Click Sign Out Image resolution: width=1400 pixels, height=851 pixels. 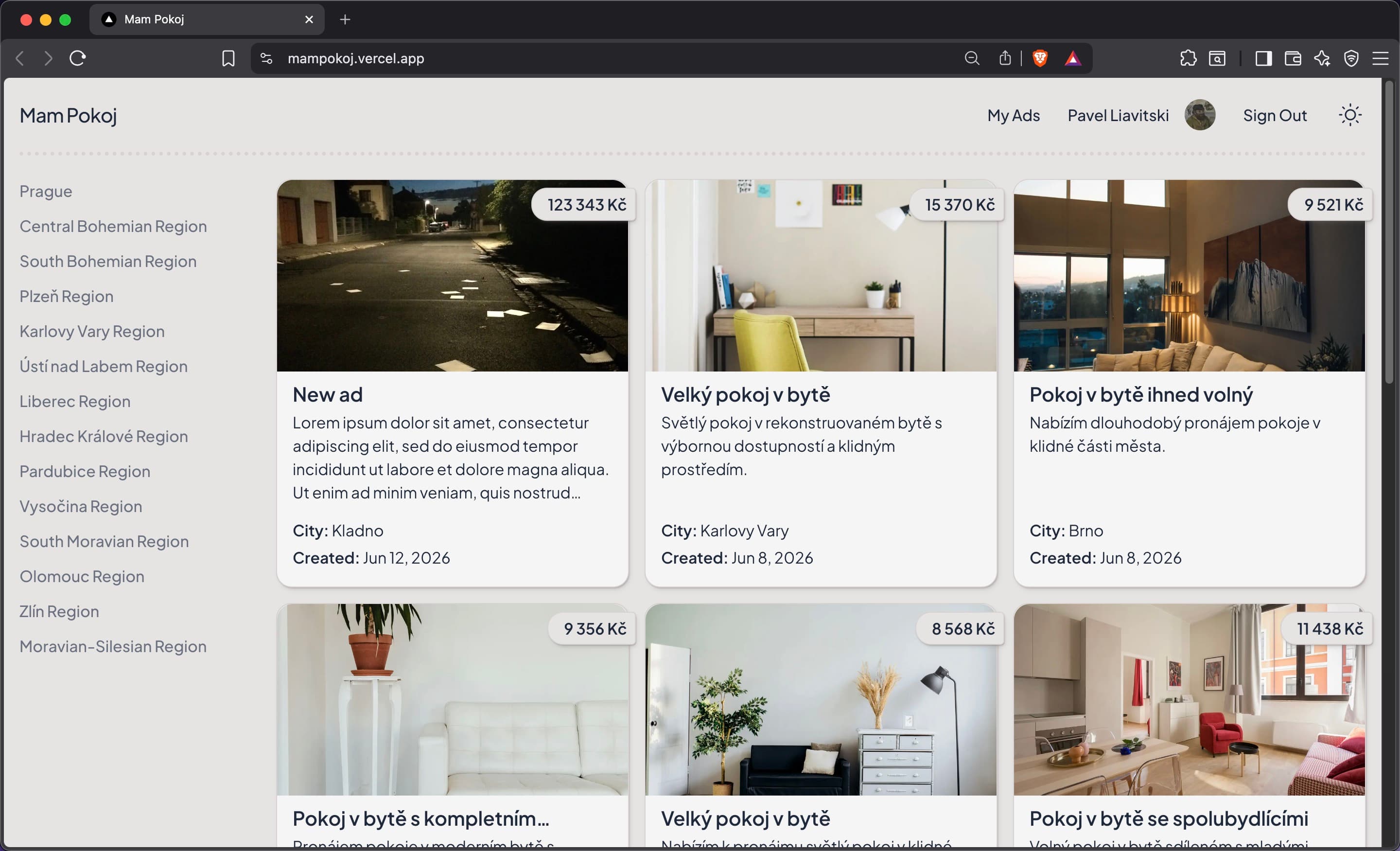point(1275,115)
